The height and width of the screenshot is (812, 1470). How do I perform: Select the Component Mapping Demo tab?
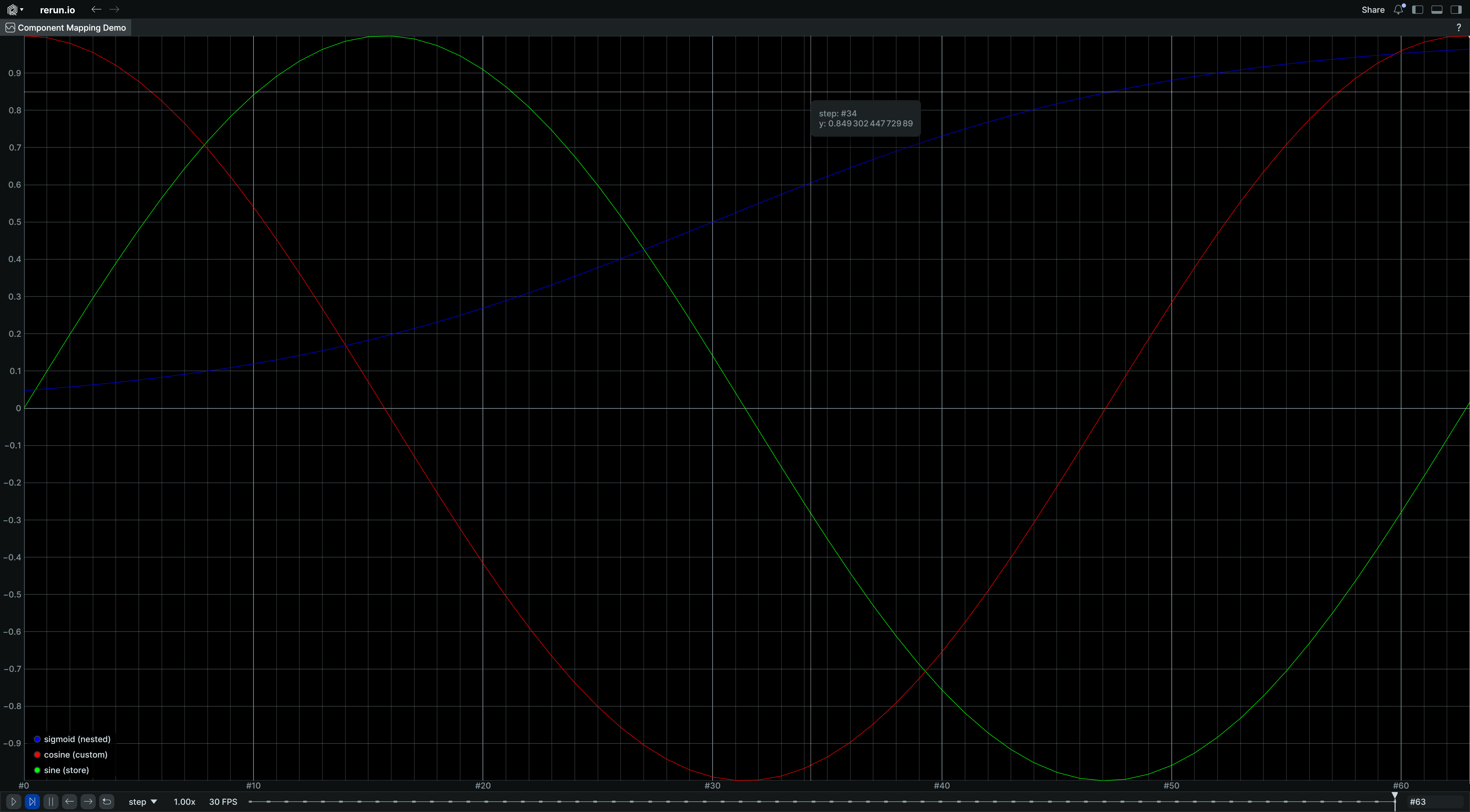(x=65, y=28)
